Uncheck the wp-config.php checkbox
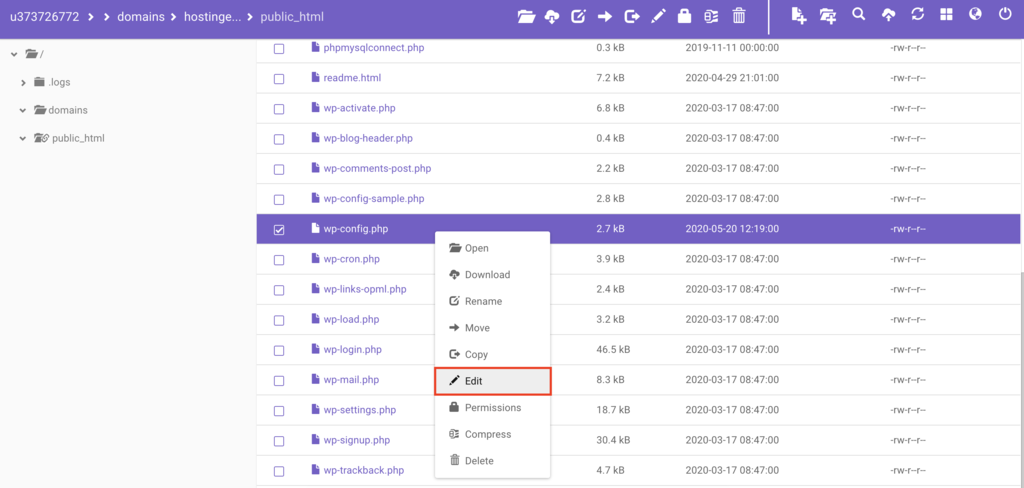This screenshot has height=488, width=1024. pos(279,230)
